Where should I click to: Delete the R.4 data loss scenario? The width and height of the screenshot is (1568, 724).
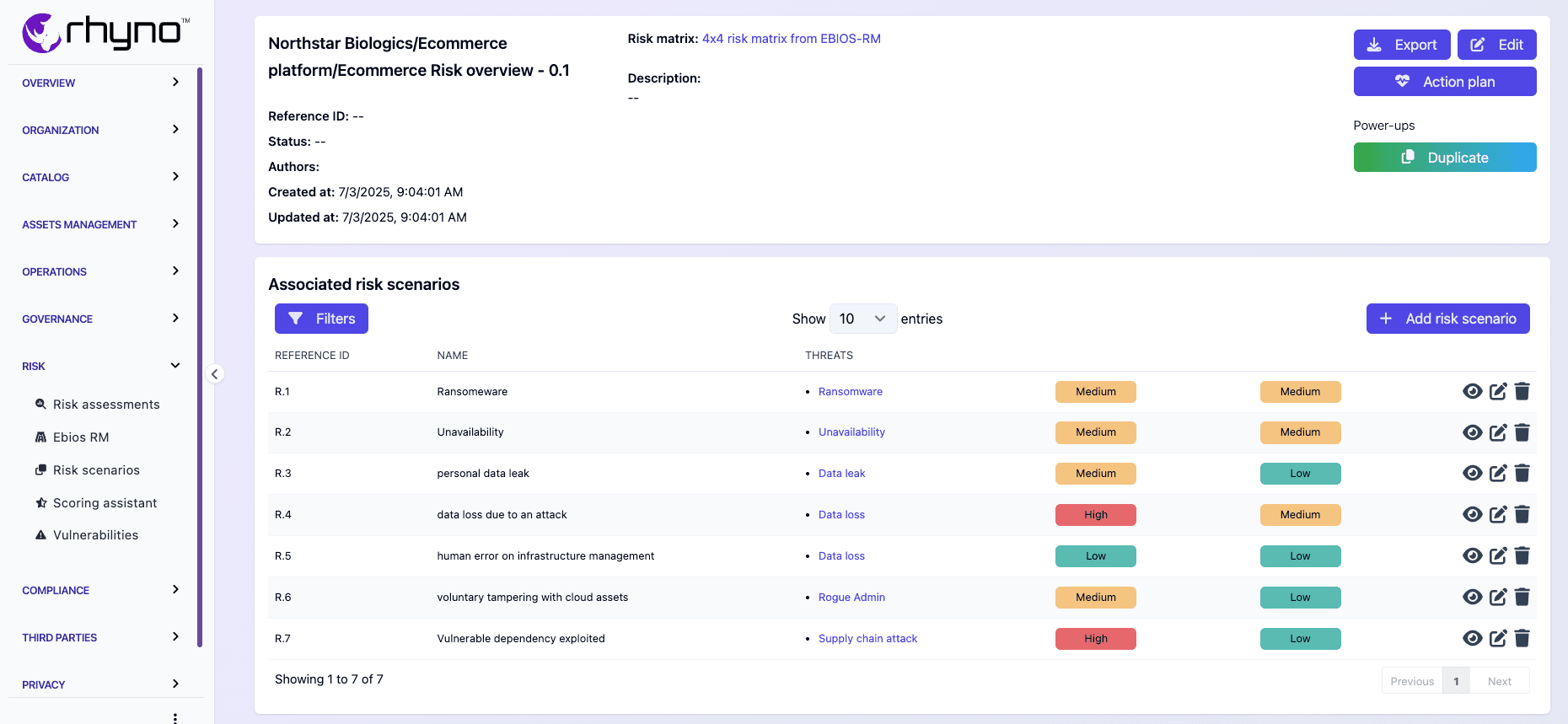tap(1522, 514)
